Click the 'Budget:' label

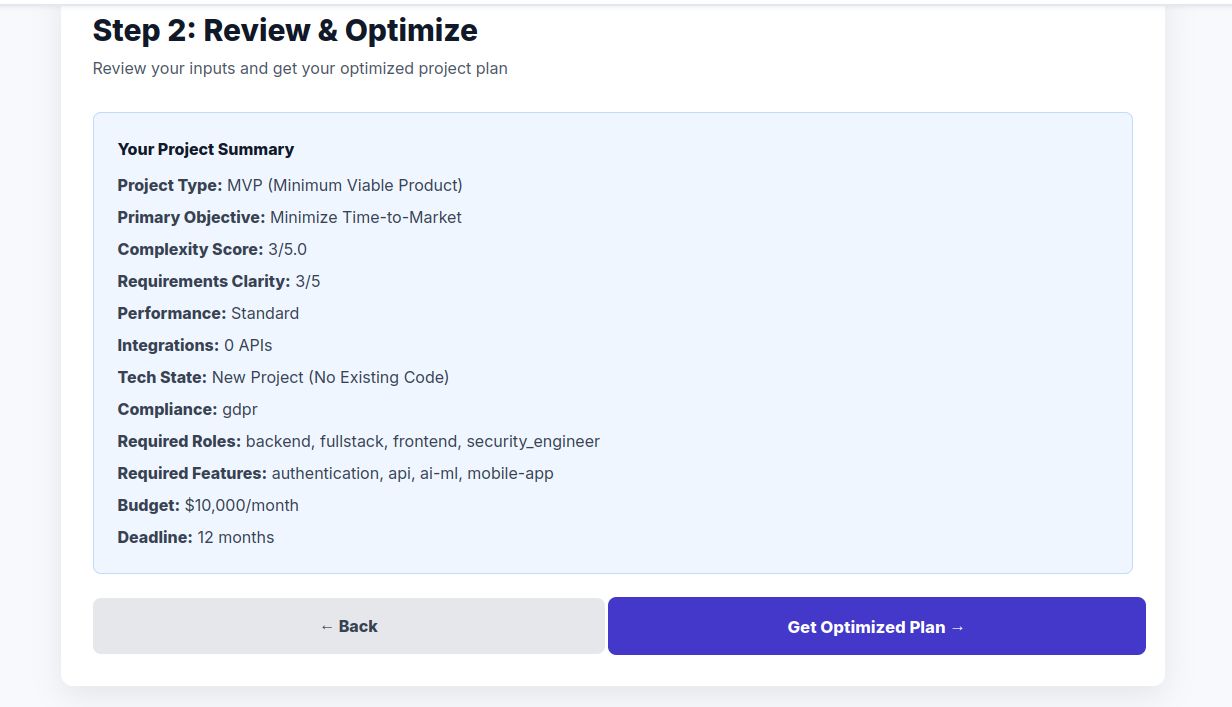tap(149, 505)
